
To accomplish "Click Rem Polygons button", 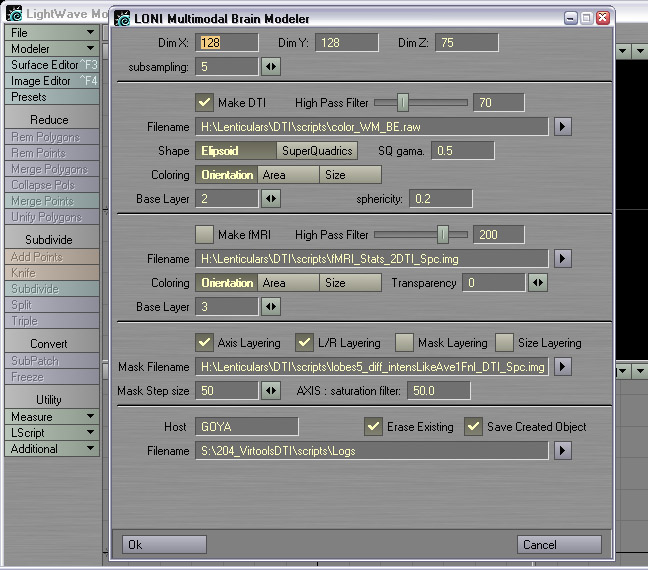I will point(52,137).
